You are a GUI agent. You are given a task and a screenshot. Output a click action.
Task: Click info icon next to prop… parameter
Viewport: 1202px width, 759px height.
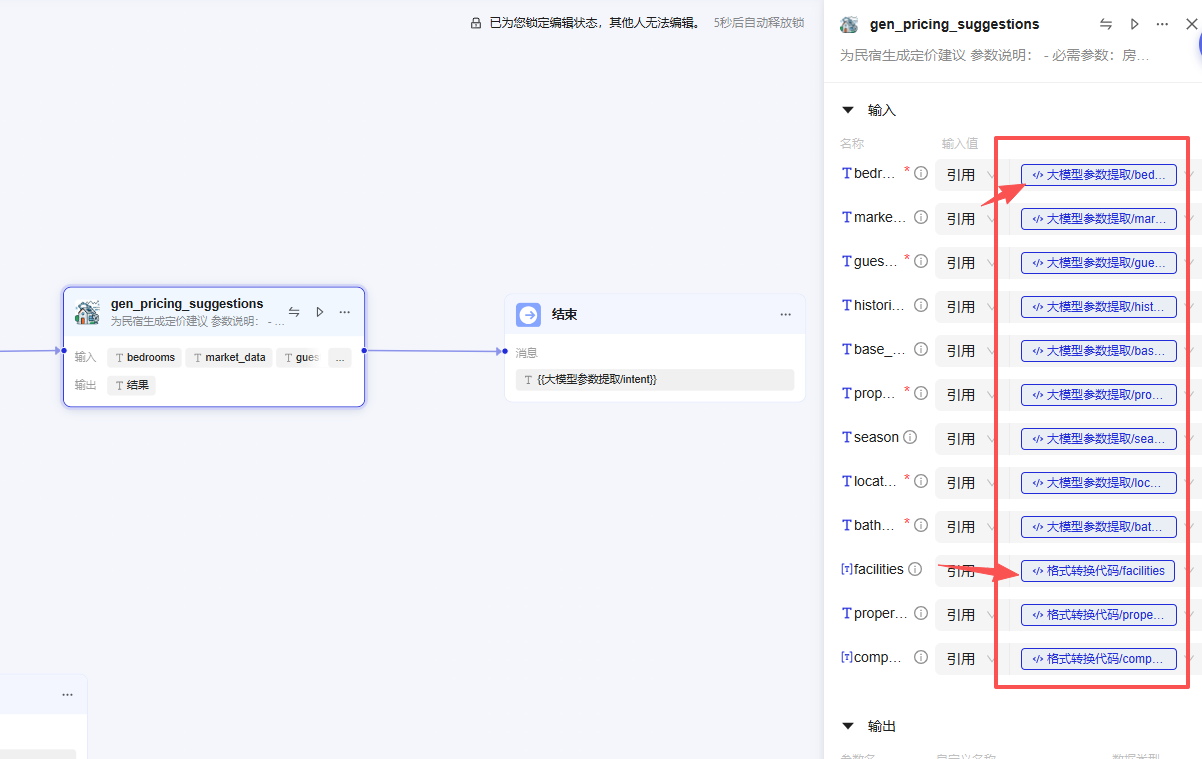[921, 393]
